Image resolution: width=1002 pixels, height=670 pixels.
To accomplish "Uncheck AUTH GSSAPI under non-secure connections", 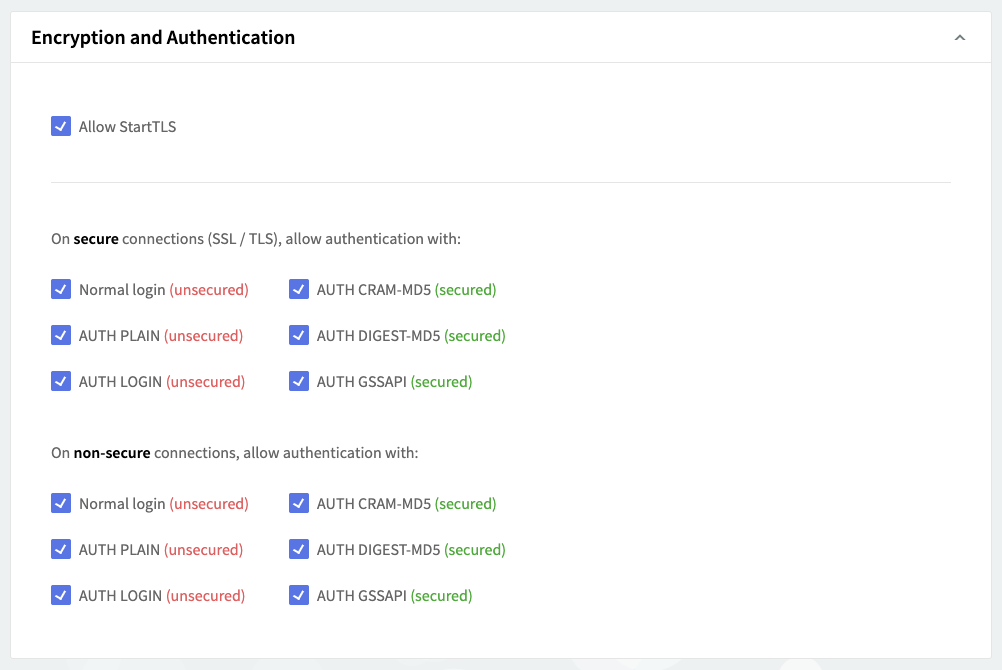I will [x=299, y=595].
